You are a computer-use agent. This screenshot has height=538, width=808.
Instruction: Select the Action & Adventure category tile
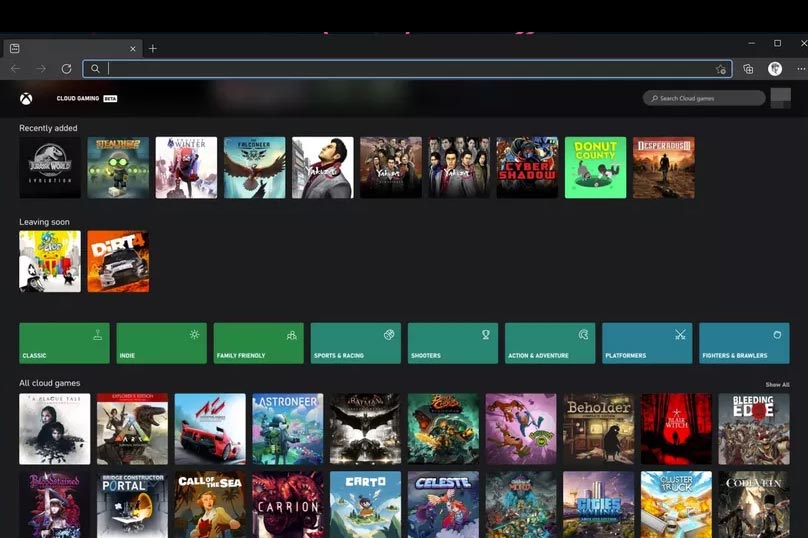550,343
